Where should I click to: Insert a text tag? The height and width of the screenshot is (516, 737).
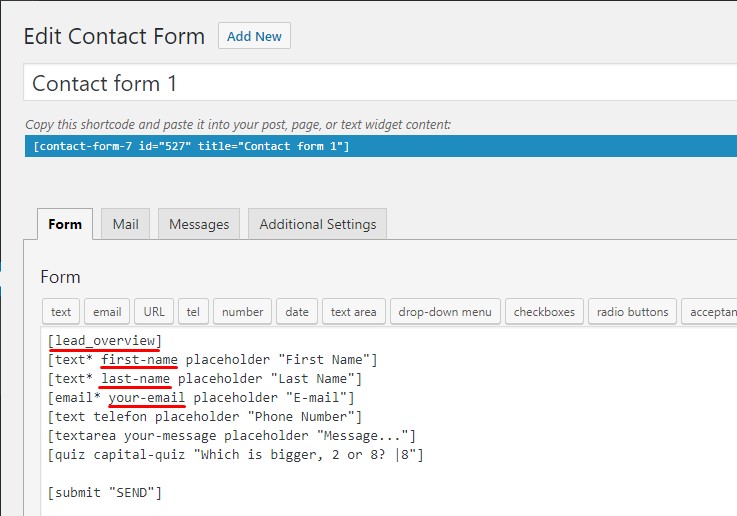tap(61, 312)
